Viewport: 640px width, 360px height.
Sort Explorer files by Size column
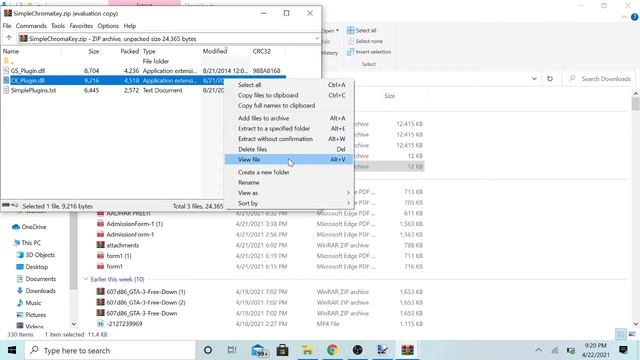pyautogui.click(x=390, y=96)
